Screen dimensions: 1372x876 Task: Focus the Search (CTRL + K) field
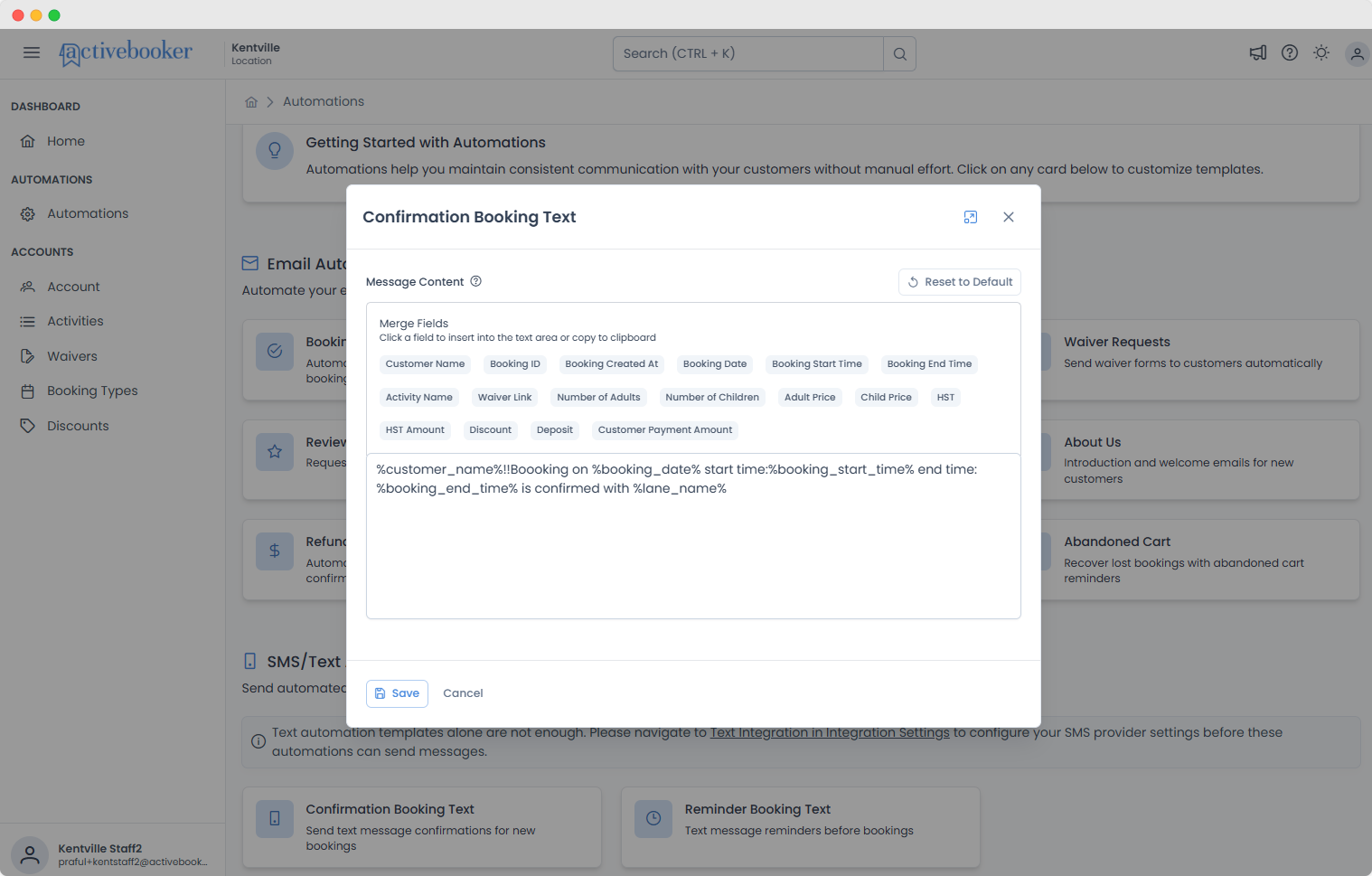click(747, 53)
